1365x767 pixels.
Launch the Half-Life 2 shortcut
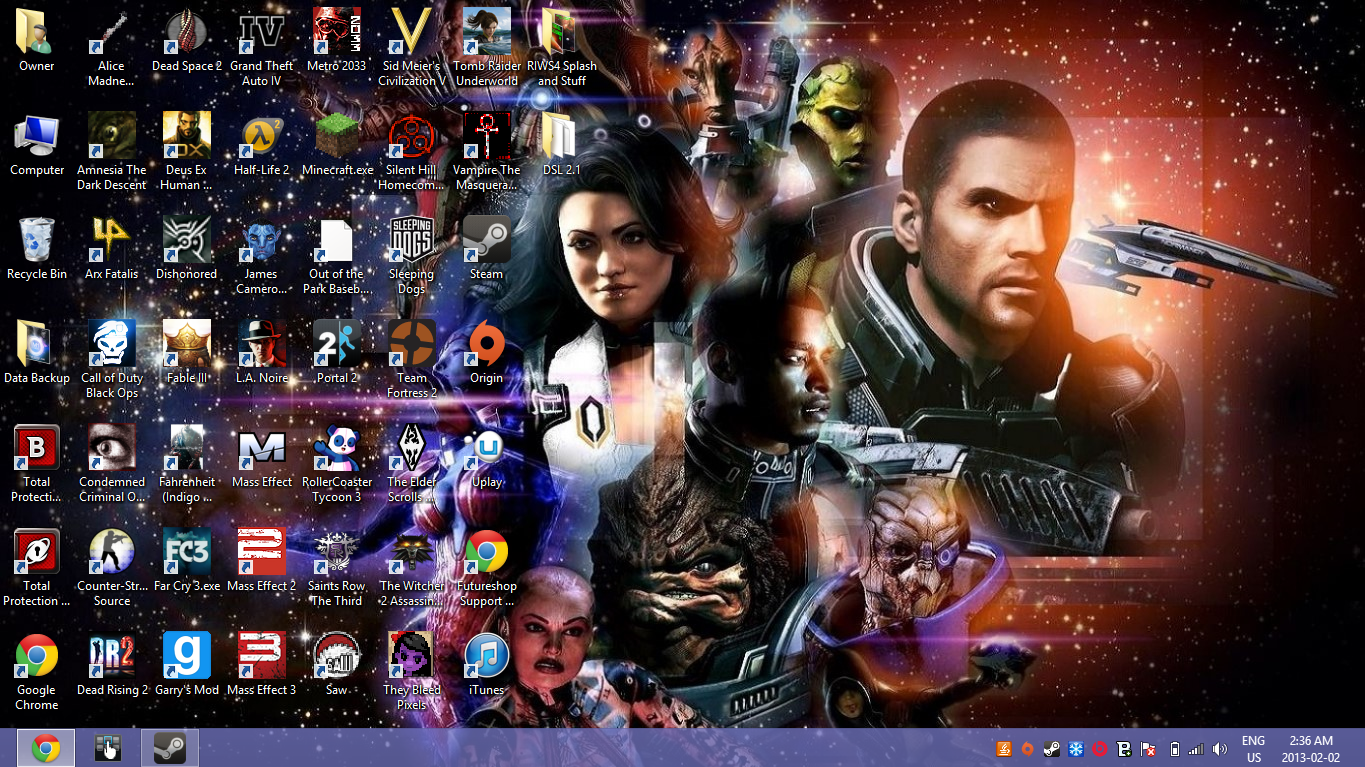(262, 146)
